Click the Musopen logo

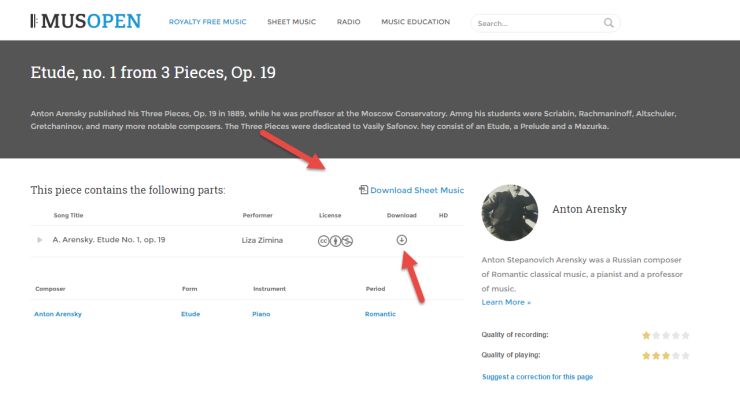85,21
